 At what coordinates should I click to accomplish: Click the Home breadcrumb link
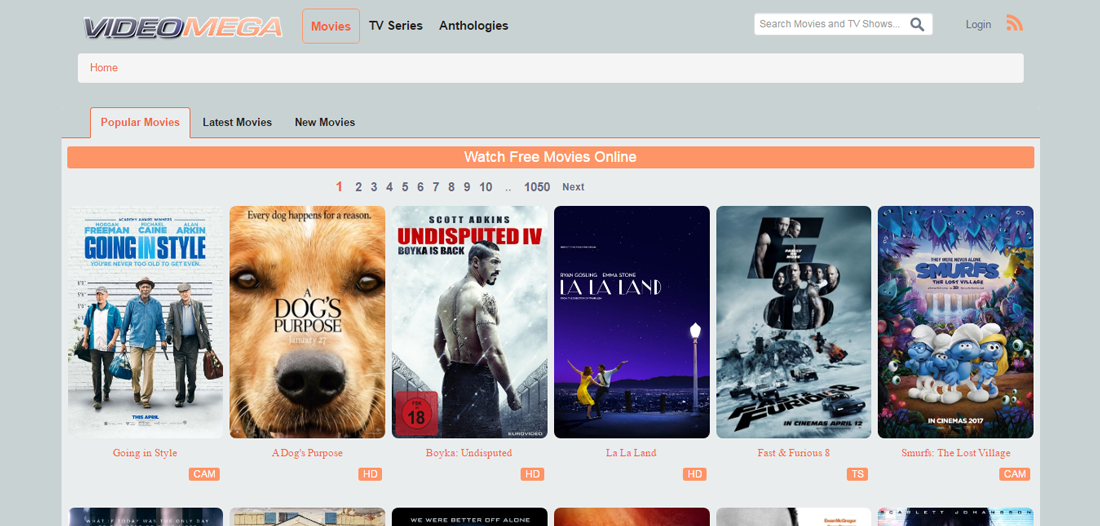(x=104, y=68)
